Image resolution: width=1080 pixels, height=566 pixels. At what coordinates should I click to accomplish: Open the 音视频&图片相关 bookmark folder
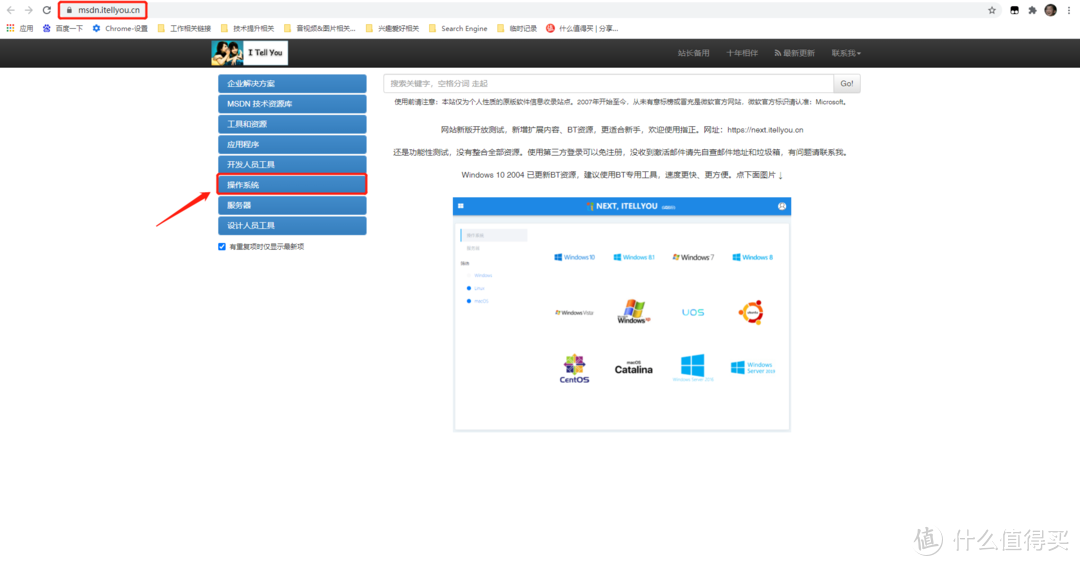click(x=320, y=28)
